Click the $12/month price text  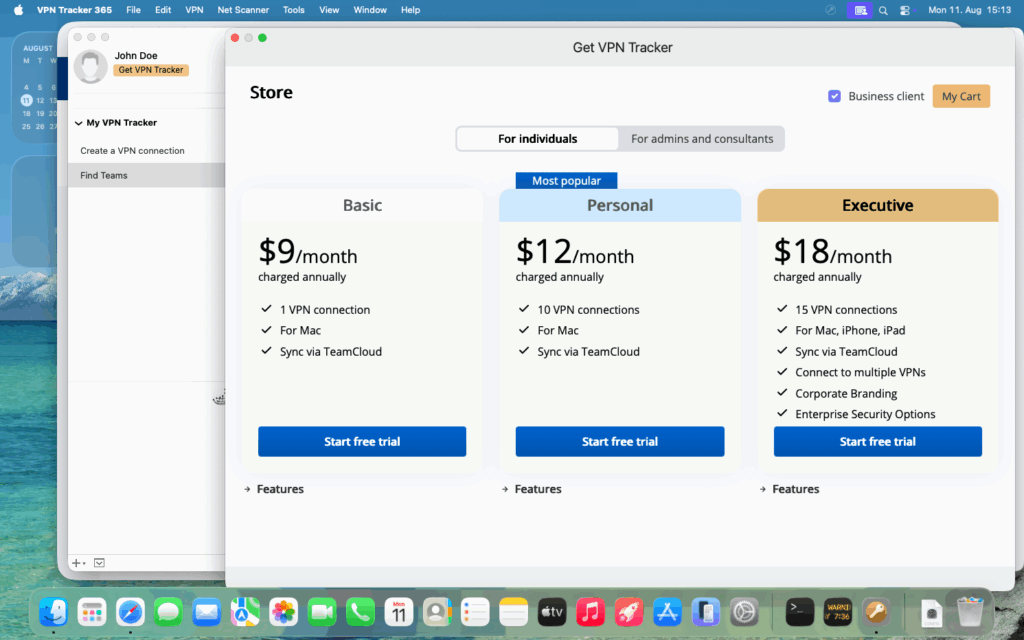point(575,251)
